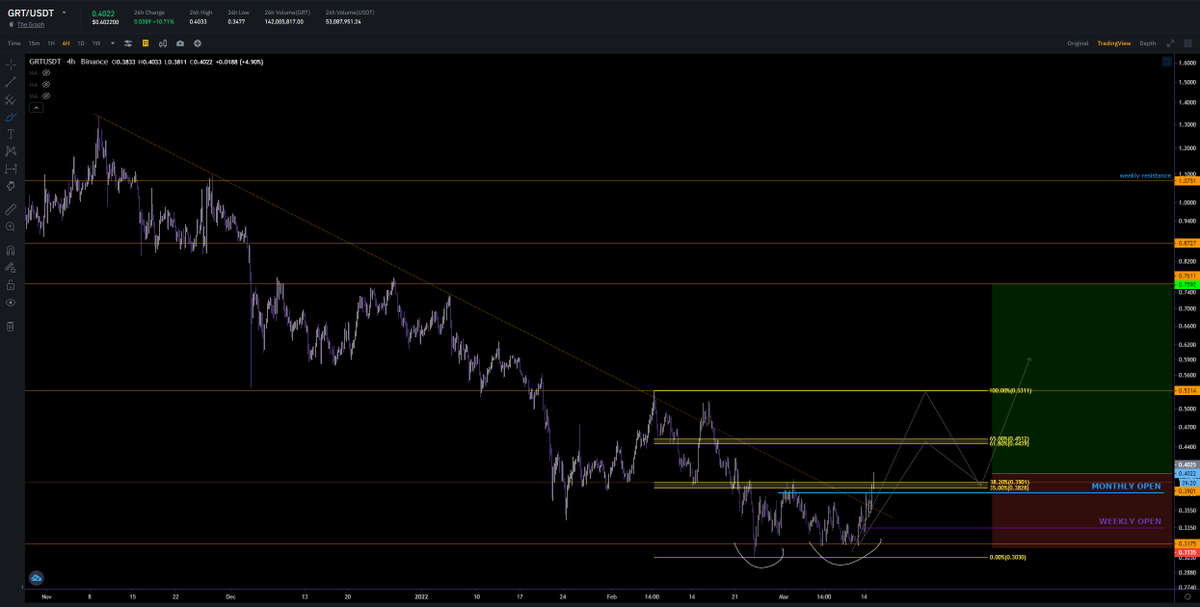
Task: Select the pitchfork drawing tool
Action: [11, 99]
